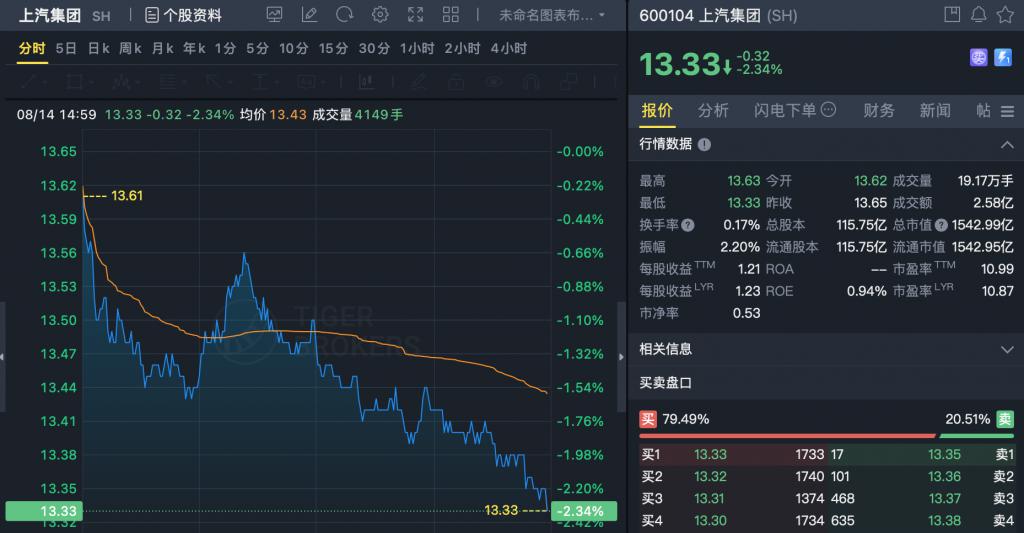The height and width of the screenshot is (533, 1024).
Task: Select the 1分 interval
Action: [225, 48]
